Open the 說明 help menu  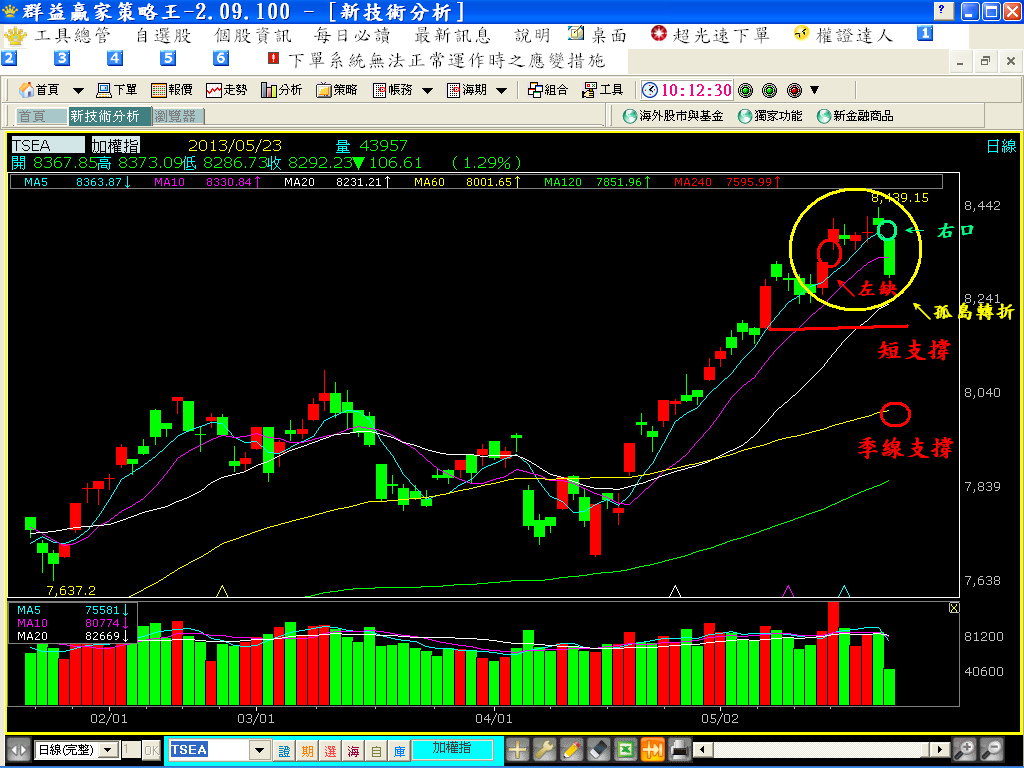tap(532, 35)
